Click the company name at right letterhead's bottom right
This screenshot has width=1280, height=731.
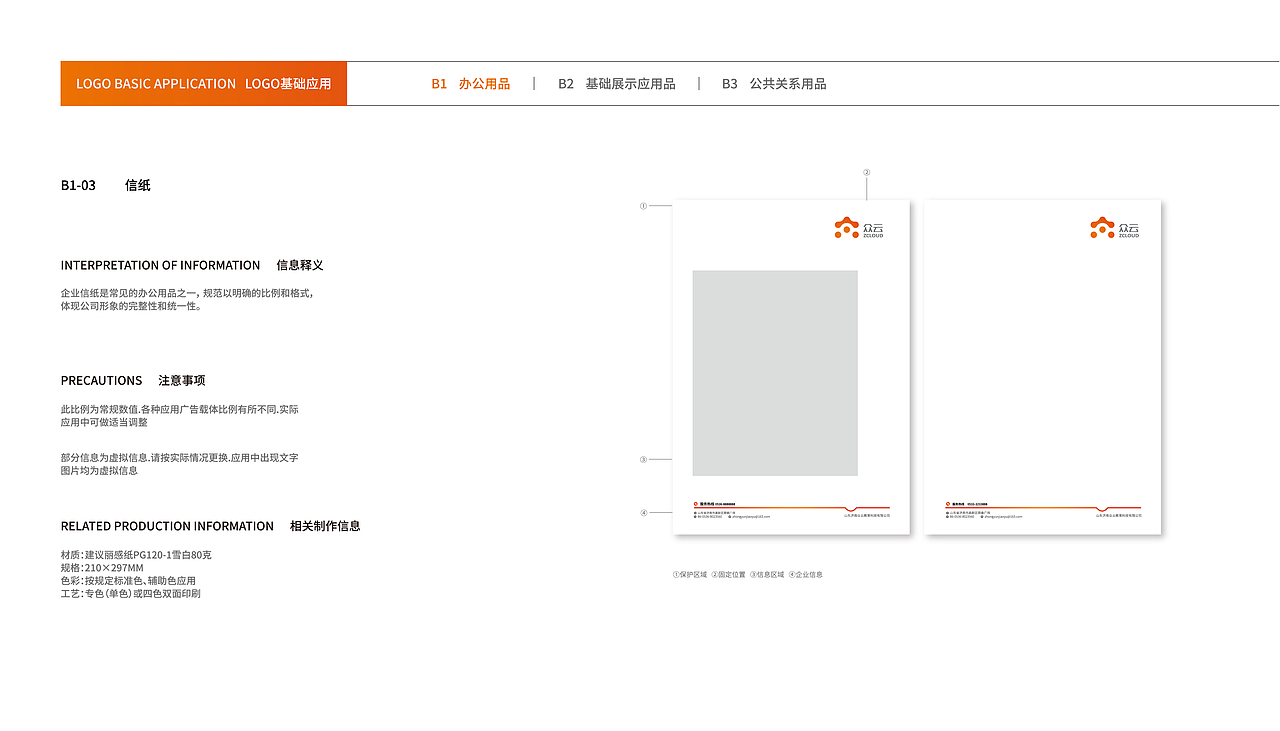coord(1119,516)
